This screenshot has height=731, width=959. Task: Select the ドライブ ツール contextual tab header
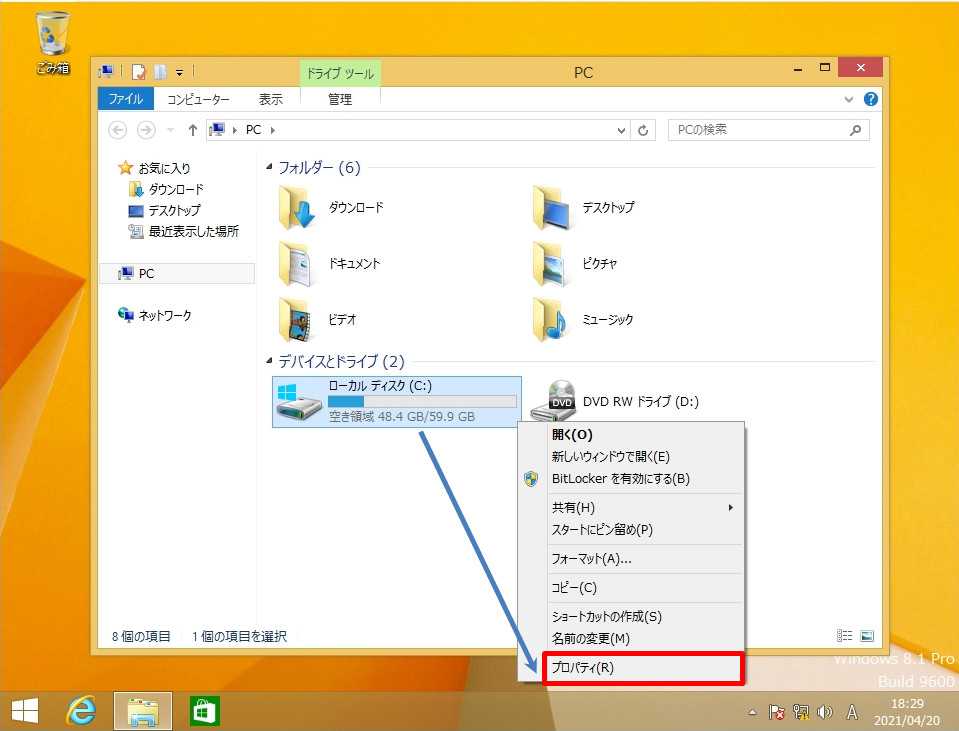click(340, 73)
